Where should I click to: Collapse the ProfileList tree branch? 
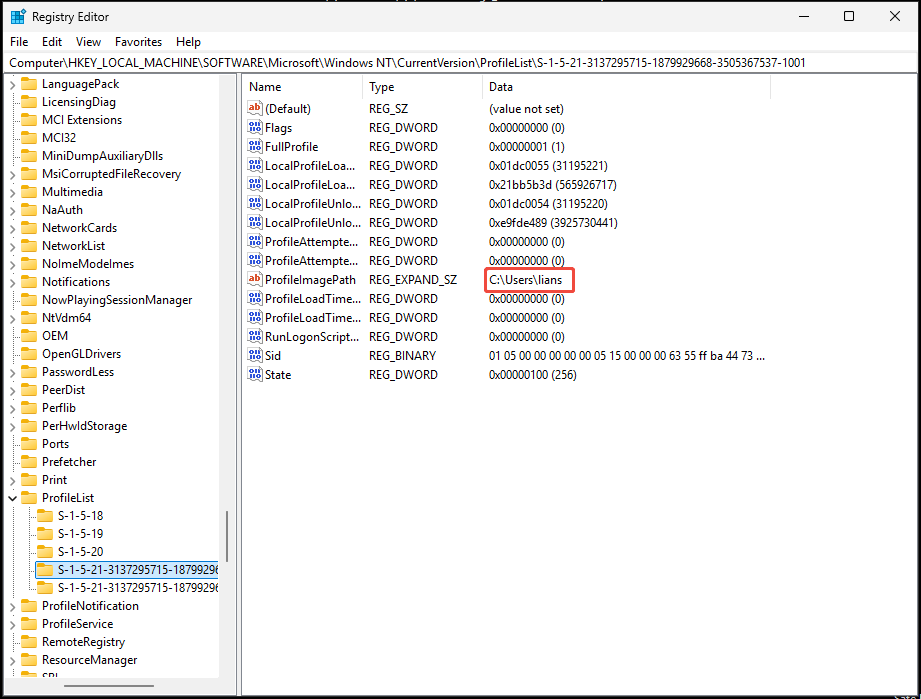[13, 497]
